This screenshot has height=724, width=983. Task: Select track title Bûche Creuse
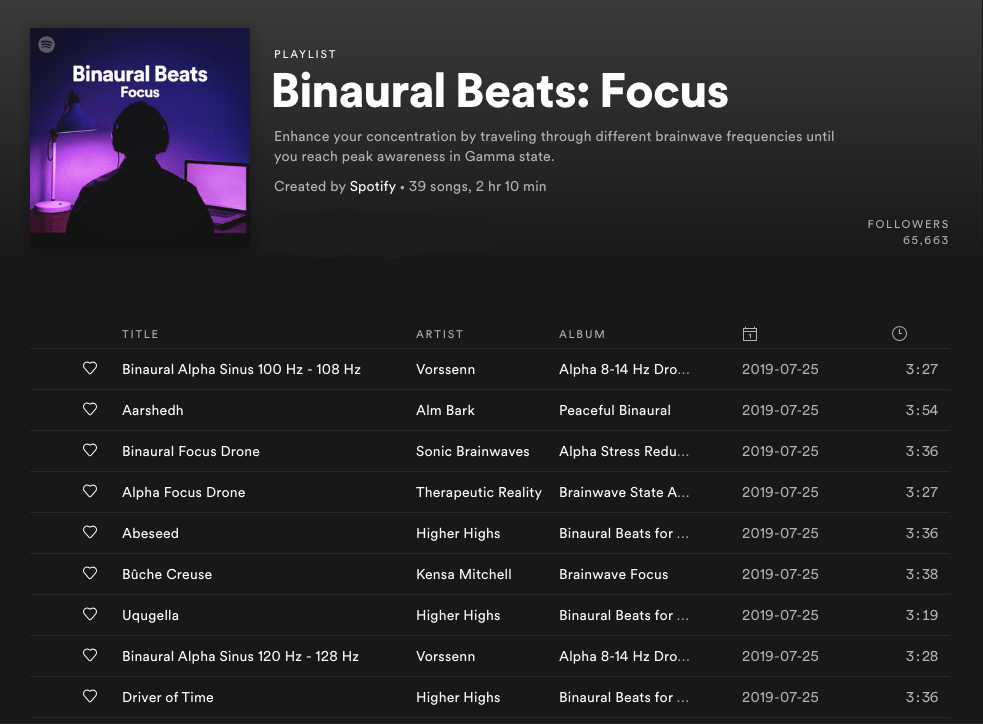[167, 574]
